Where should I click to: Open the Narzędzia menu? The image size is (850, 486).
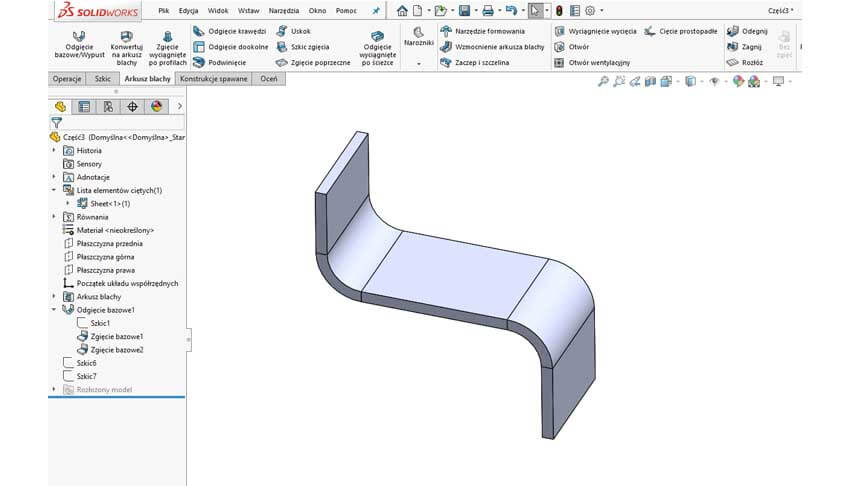pyautogui.click(x=284, y=11)
